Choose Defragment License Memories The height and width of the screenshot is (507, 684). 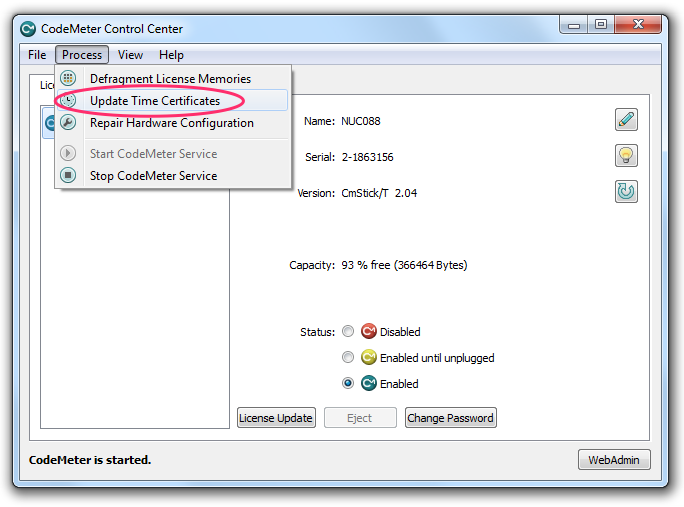172,79
